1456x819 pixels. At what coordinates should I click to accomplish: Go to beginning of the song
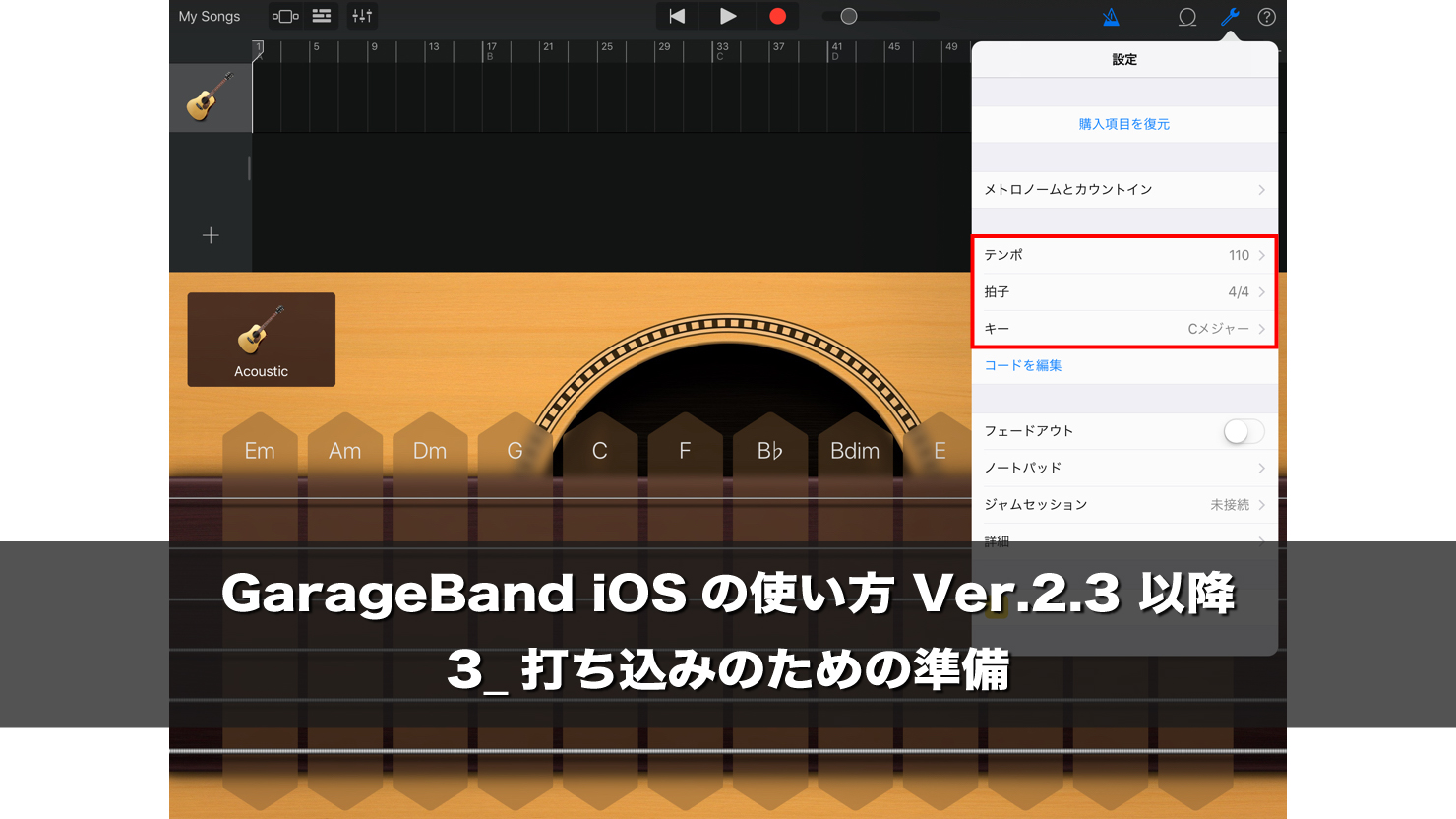(x=677, y=16)
